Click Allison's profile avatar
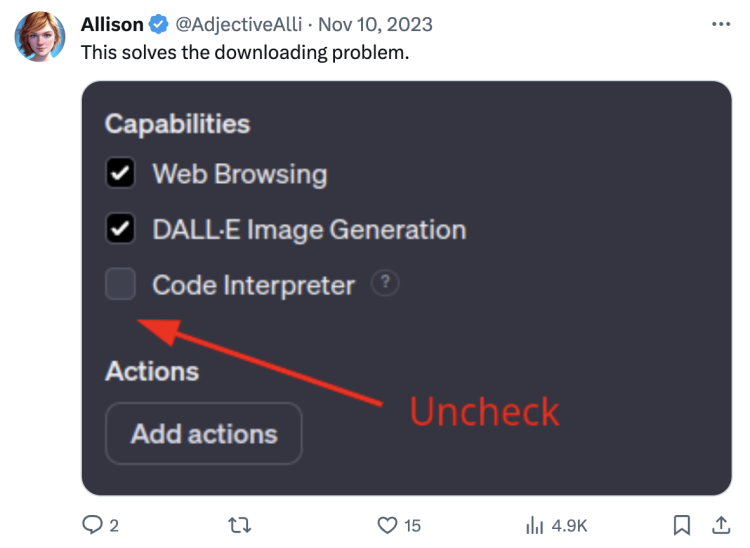This screenshot has height=548, width=750. (40, 37)
